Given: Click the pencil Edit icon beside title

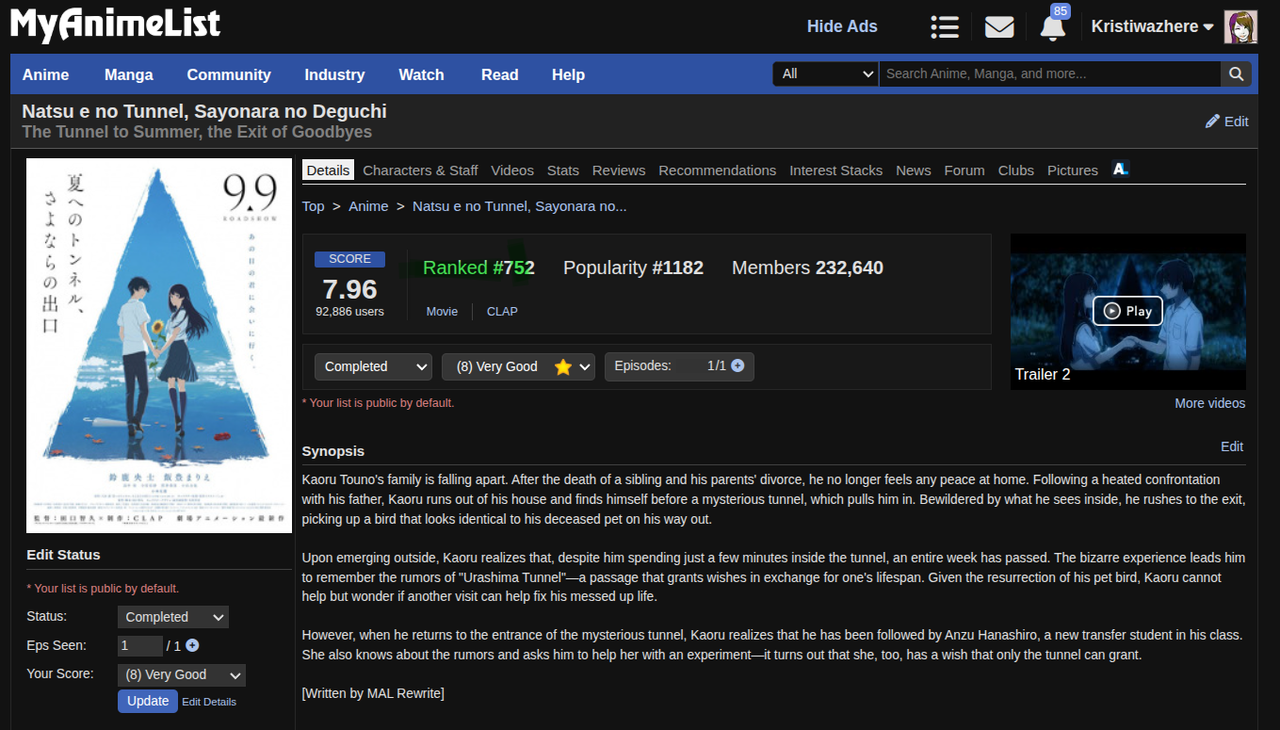Looking at the screenshot, I should tap(1212, 121).
